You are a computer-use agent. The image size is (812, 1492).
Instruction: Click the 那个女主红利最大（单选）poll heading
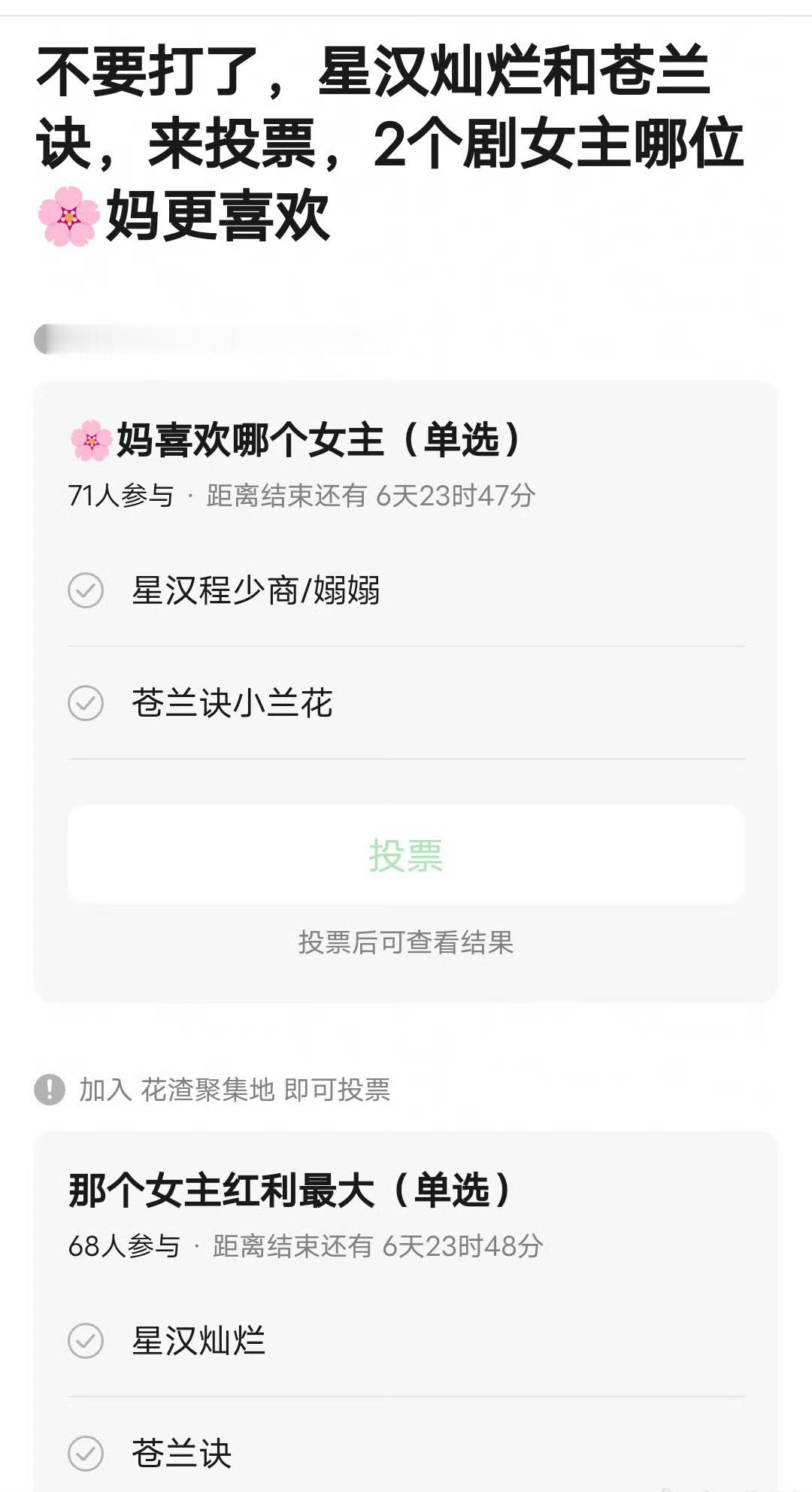point(290,1190)
